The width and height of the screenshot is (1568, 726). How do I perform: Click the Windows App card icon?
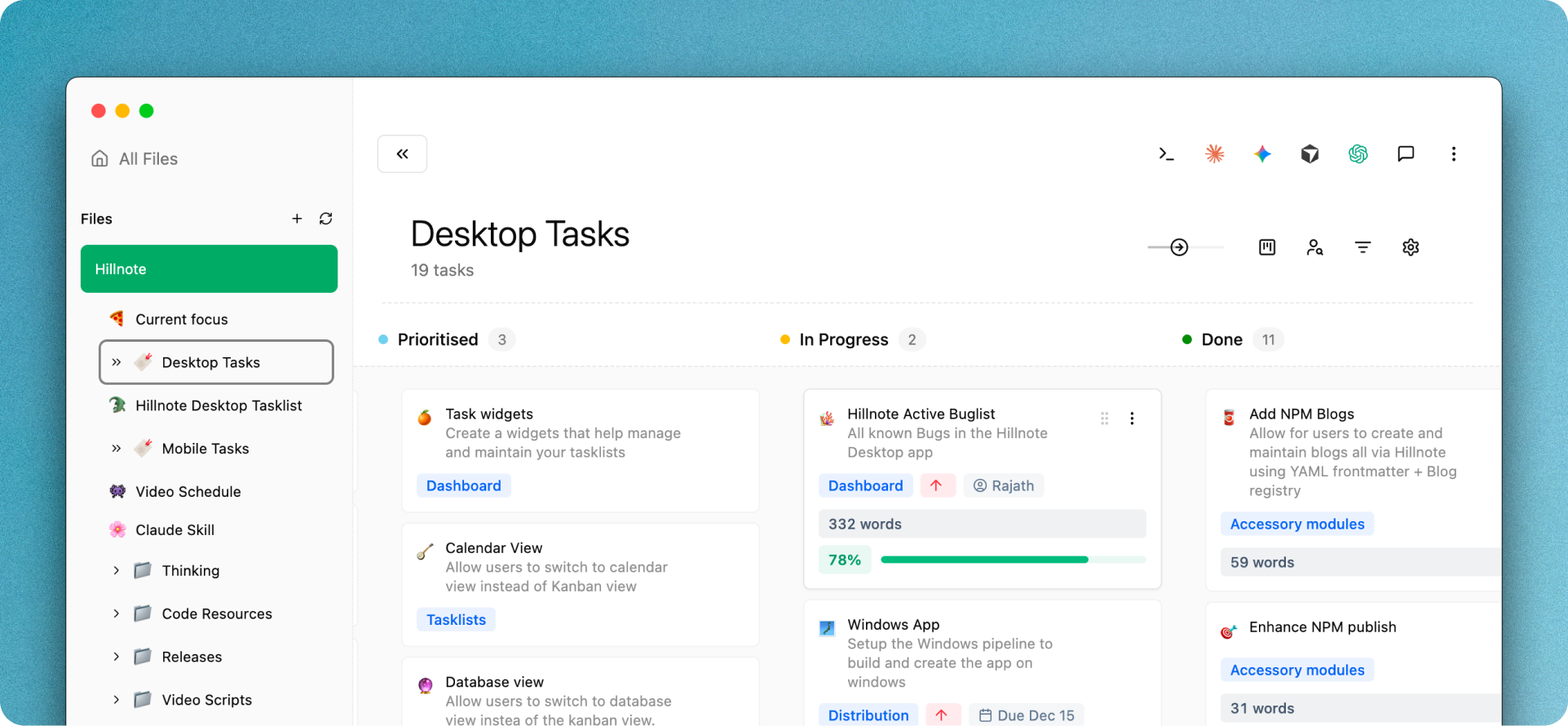[x=827, y=628]
